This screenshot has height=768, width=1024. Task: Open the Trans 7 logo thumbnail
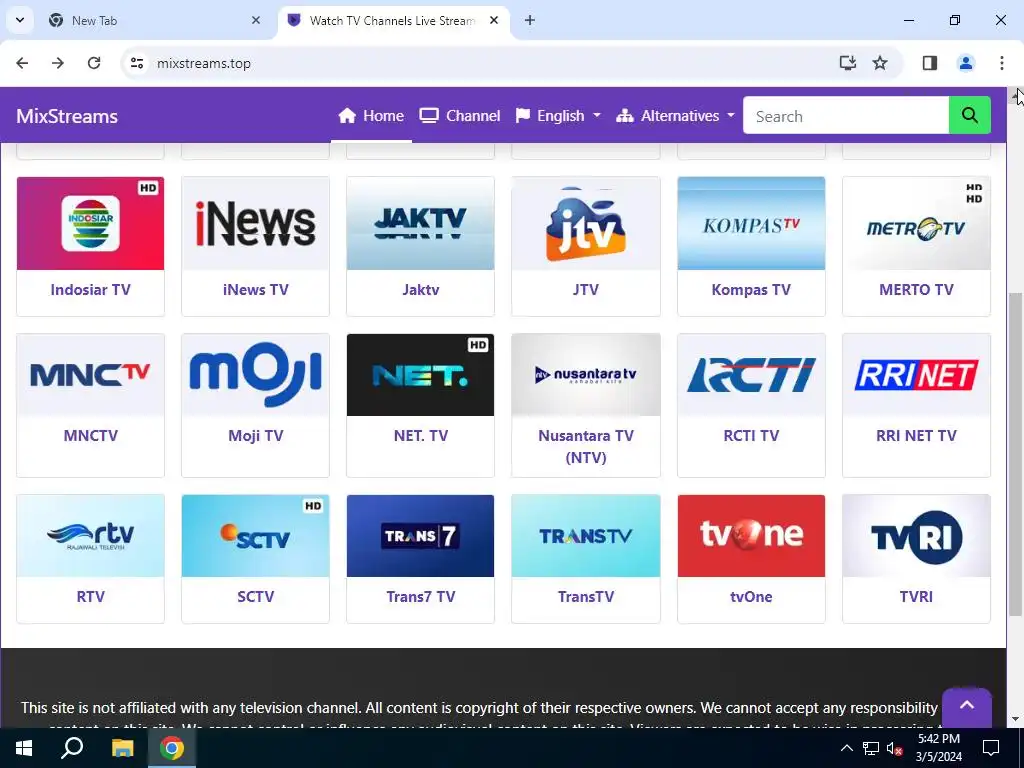(x=421, y=536)
